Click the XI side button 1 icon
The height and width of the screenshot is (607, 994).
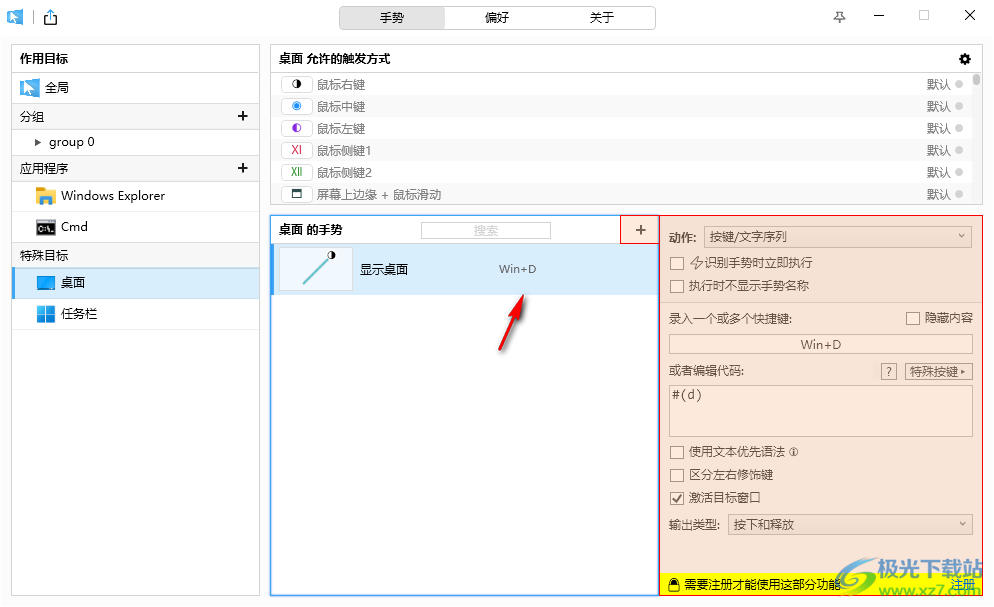(x=297, y=150)
